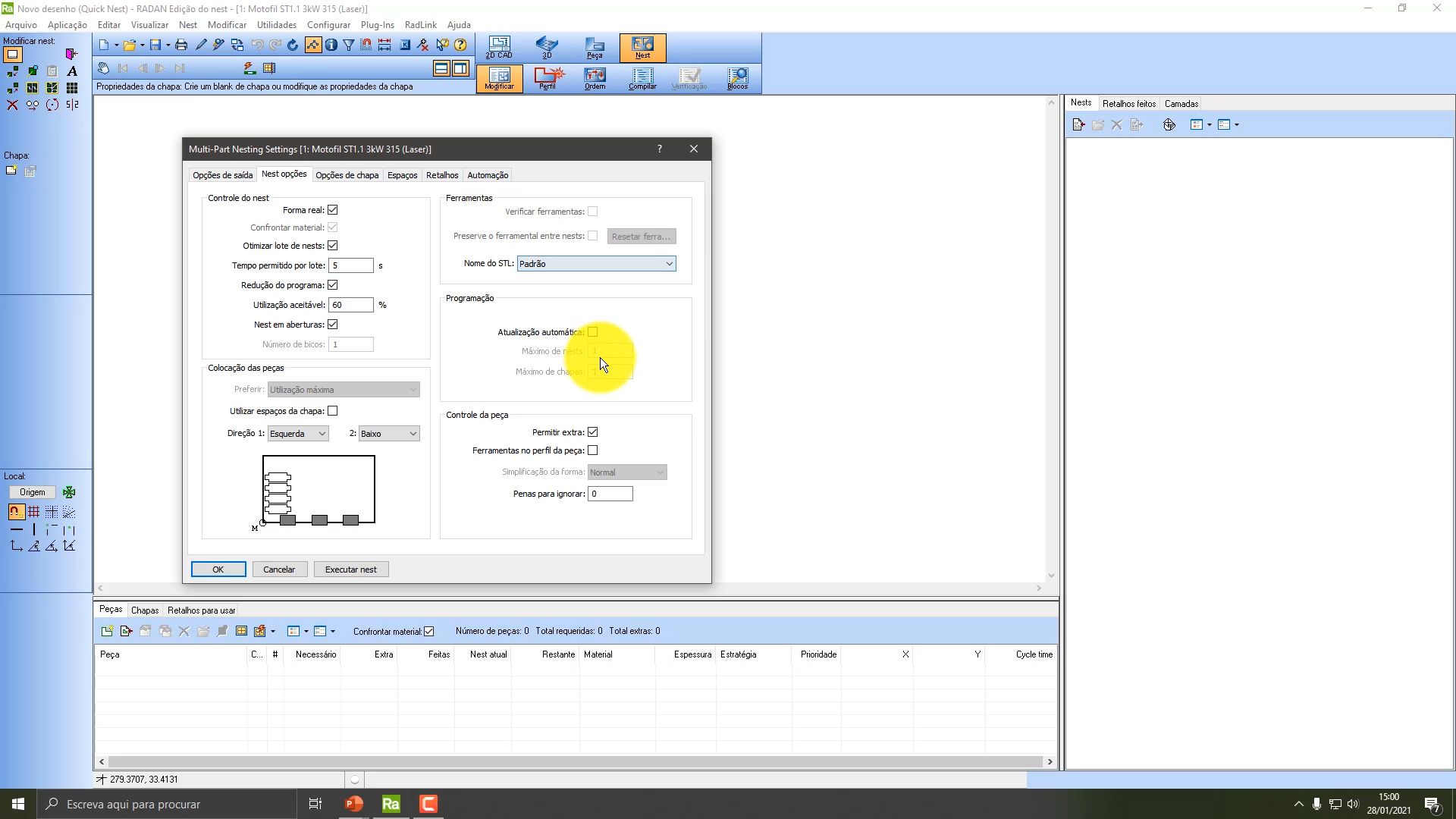Click the horizontal split window icon
1456x819 pixels.
441,68
